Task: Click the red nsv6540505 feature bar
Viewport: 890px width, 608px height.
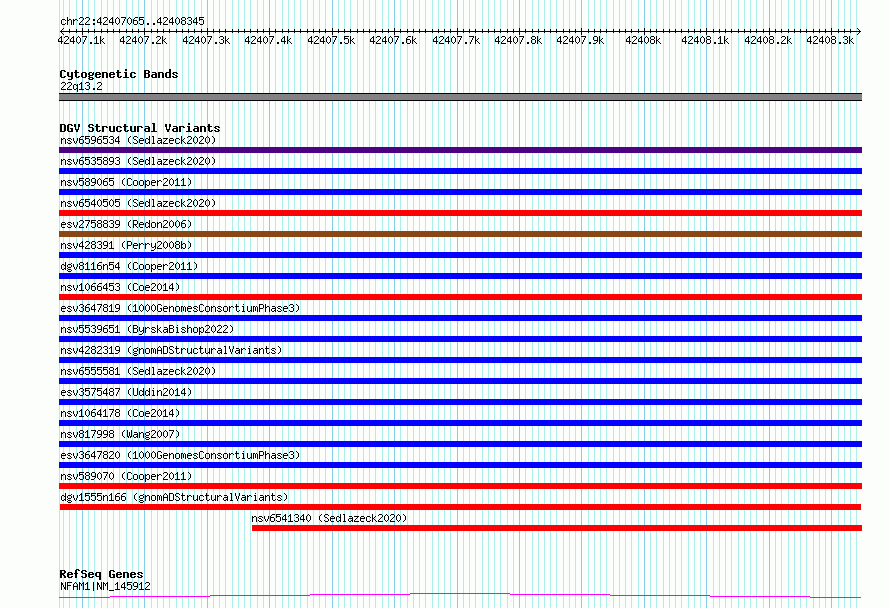Action: point(460,213)
